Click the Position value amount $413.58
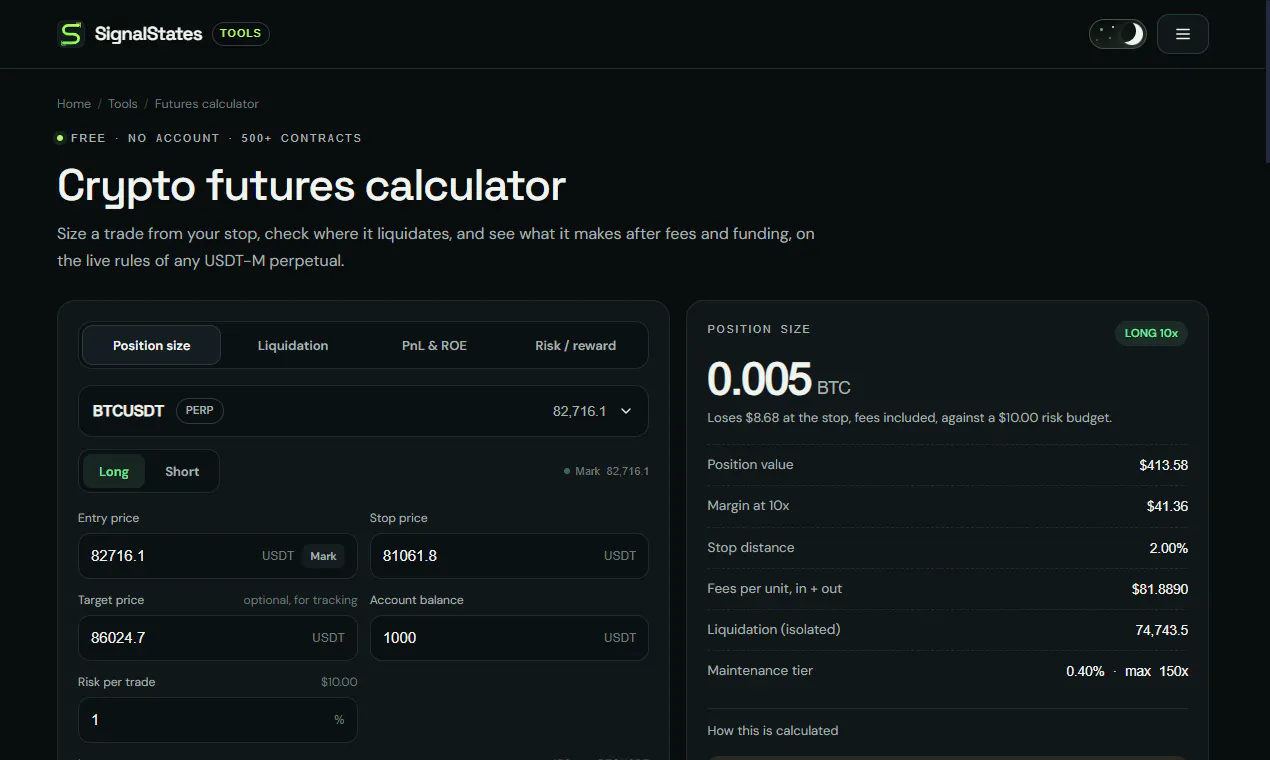This screenshot has width=1270, height=760. (1164, 465)
